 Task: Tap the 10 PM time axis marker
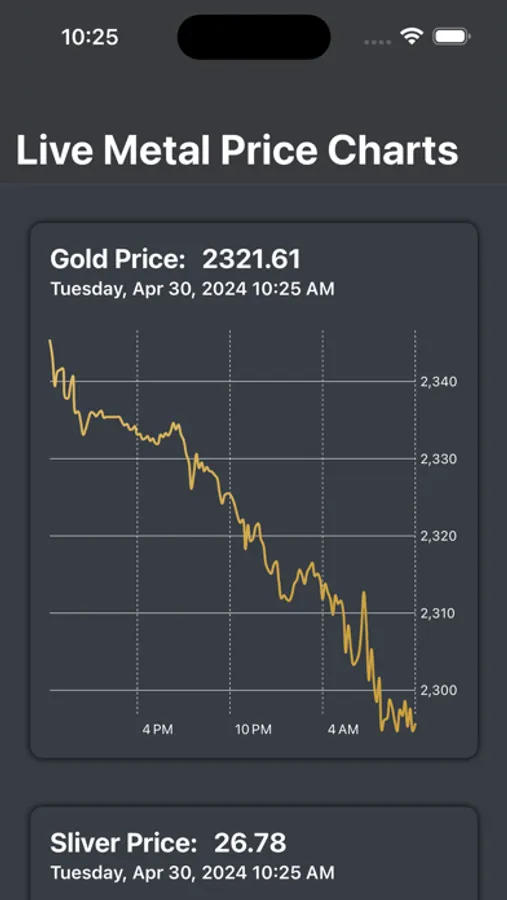coord(253,730)
